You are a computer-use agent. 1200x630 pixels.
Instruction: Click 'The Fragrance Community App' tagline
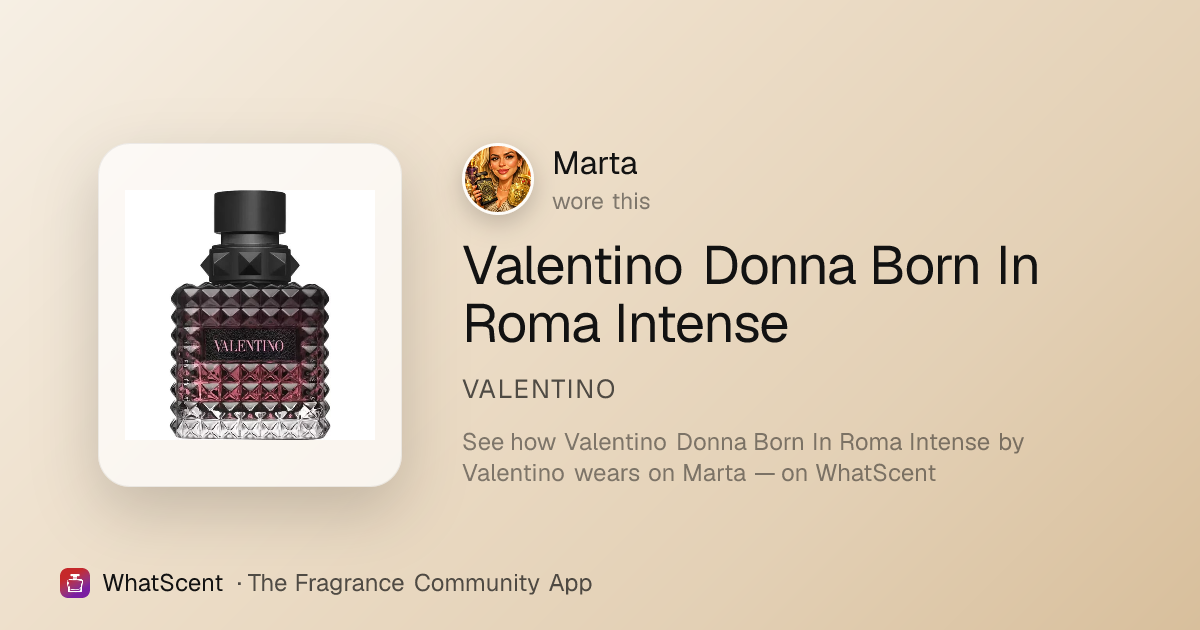(420, 583)
